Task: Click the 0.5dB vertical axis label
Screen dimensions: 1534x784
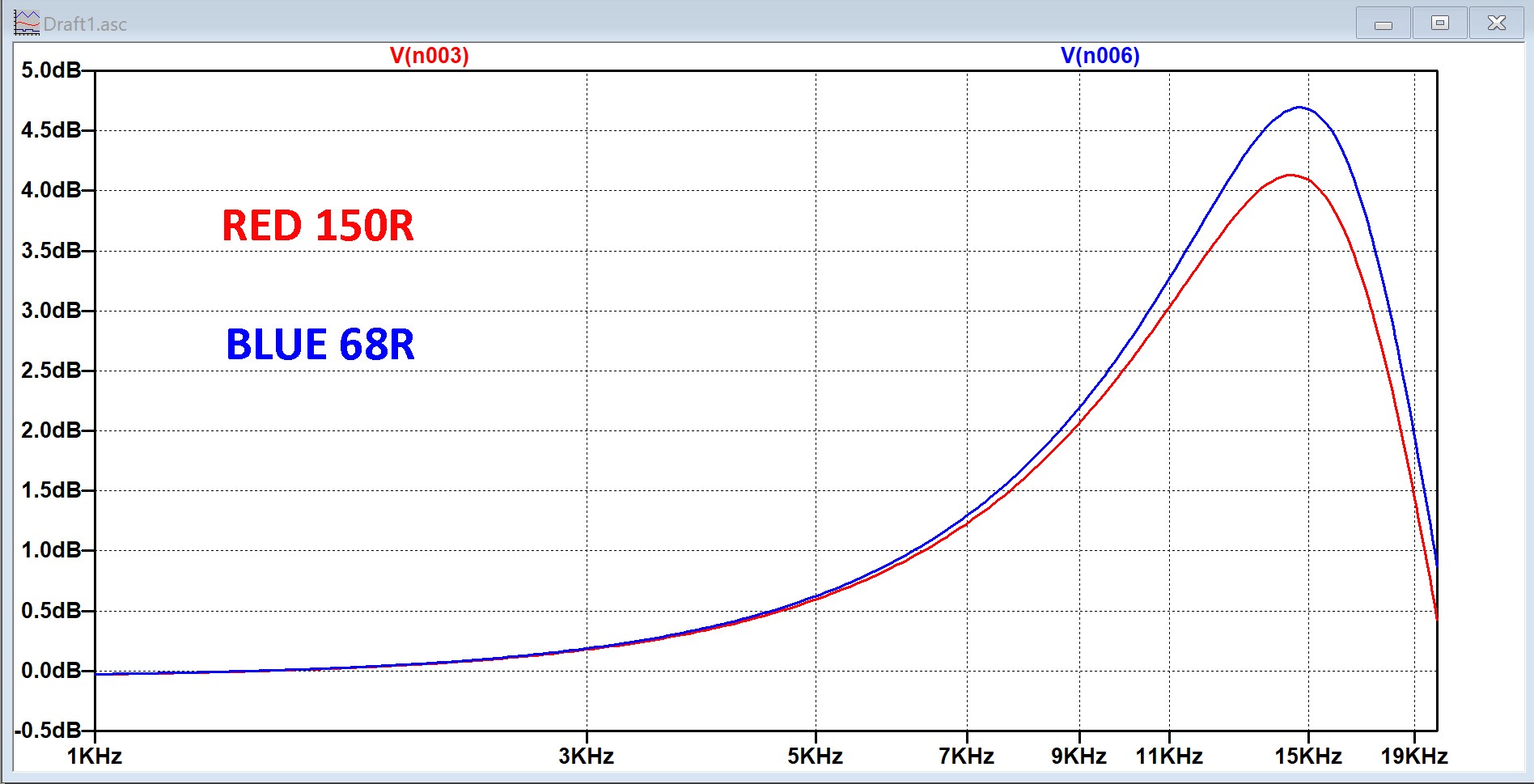Action: pos(51,611)
